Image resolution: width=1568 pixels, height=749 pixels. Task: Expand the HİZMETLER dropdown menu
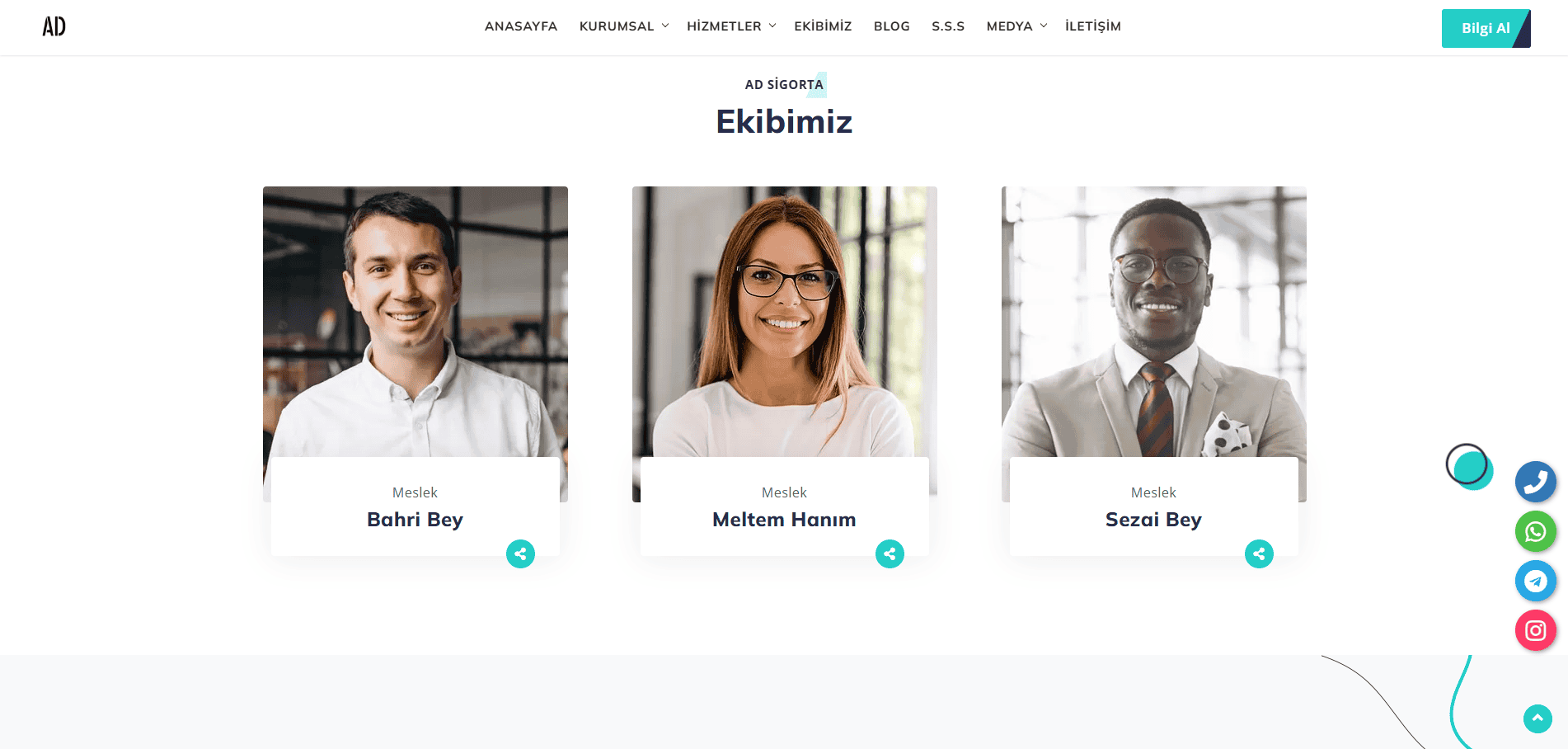731,26
